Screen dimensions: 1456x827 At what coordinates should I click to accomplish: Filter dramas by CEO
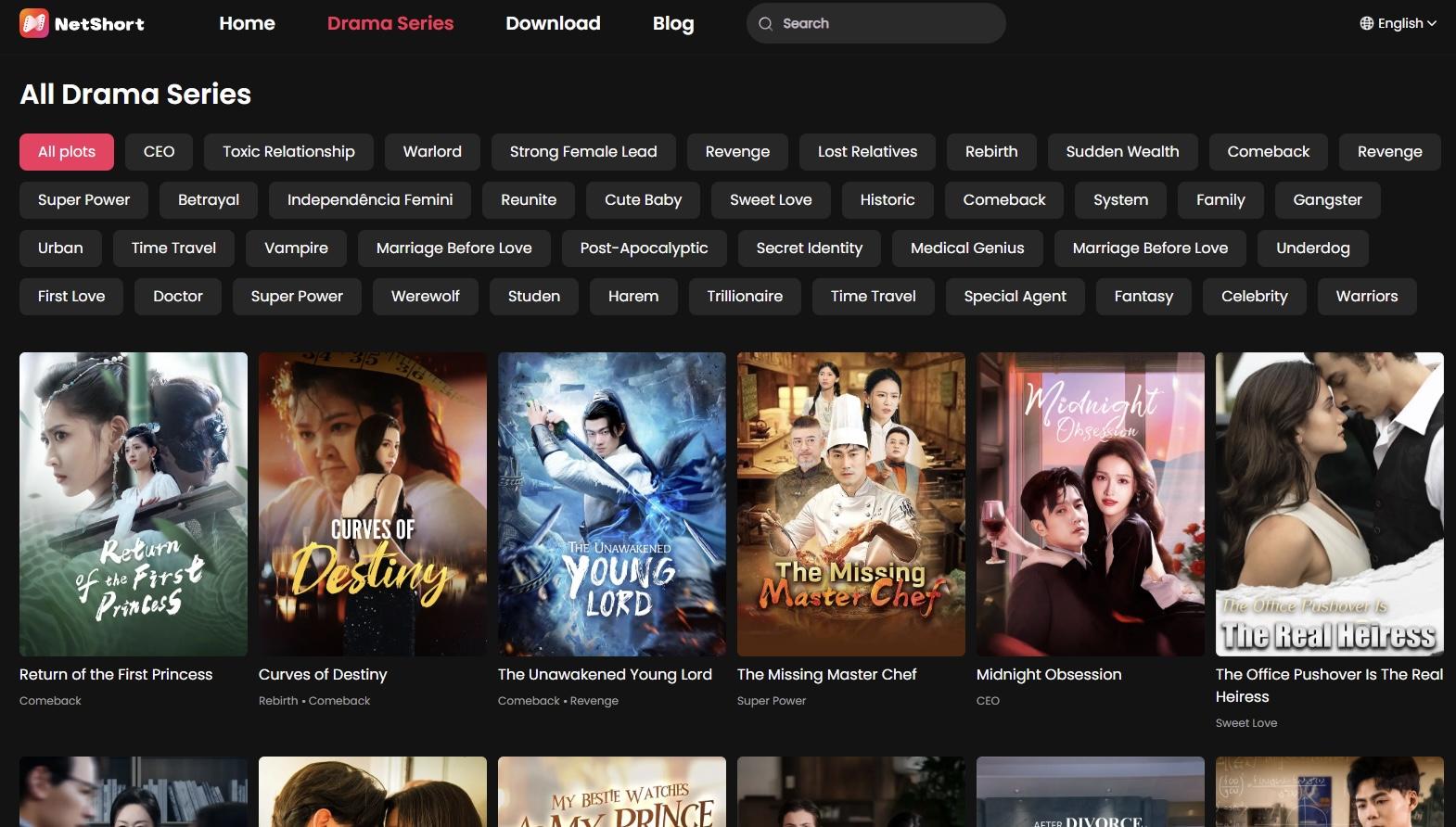(160, 152)
